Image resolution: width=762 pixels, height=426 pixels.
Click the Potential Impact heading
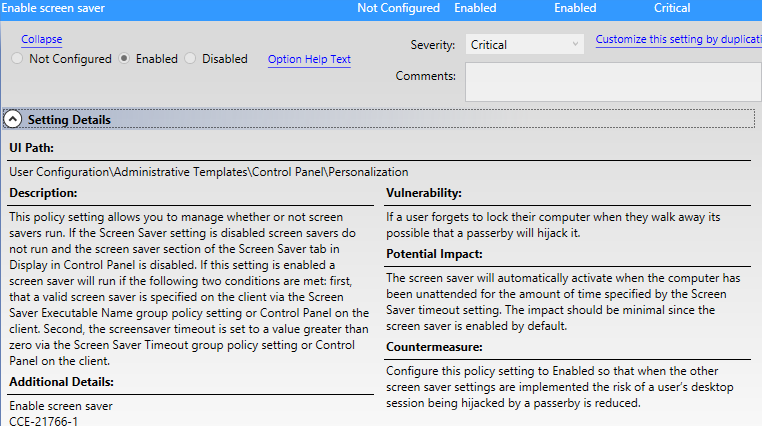(436, 254)
